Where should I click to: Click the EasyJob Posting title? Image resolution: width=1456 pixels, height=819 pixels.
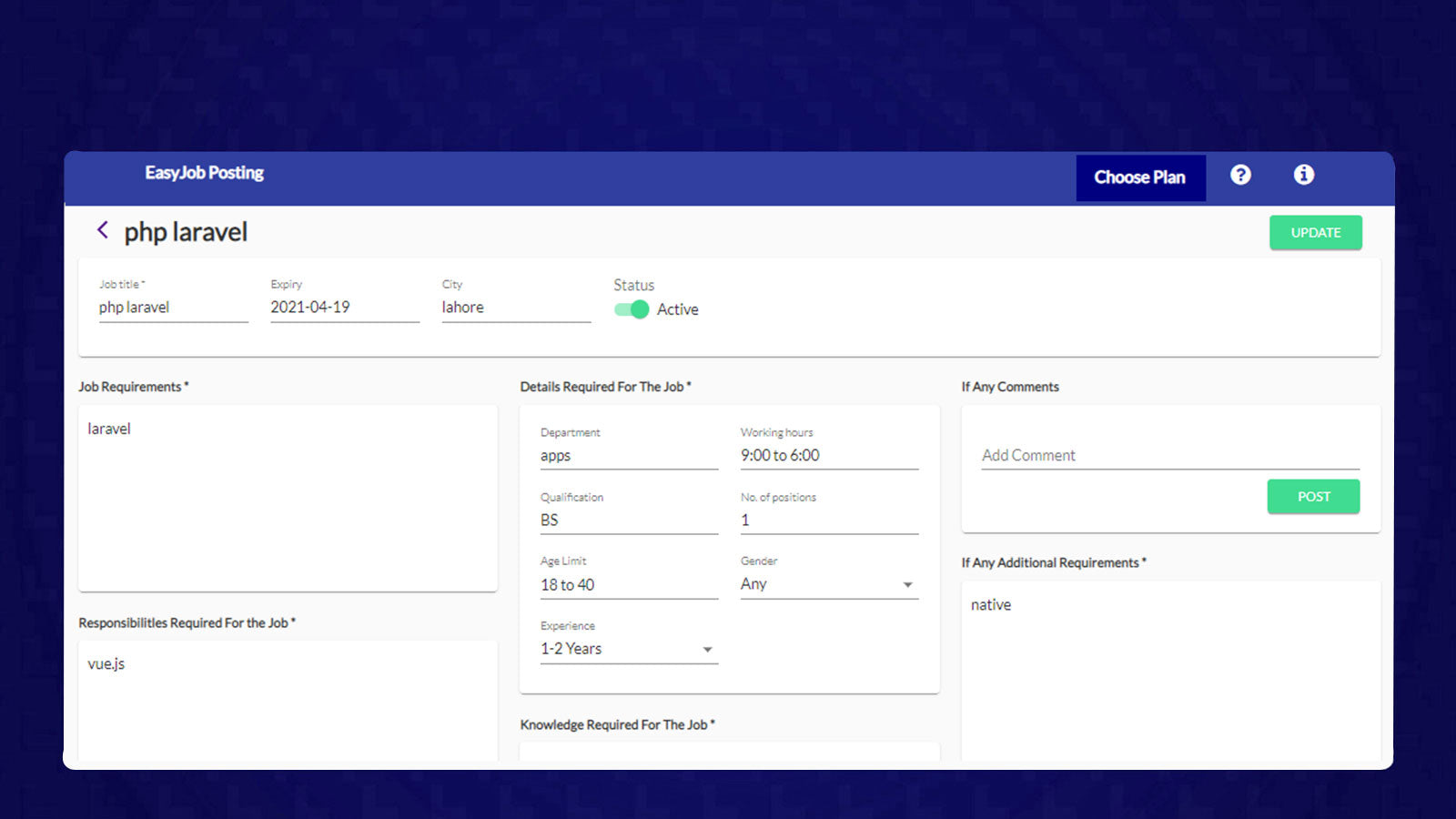click(204, 173)
